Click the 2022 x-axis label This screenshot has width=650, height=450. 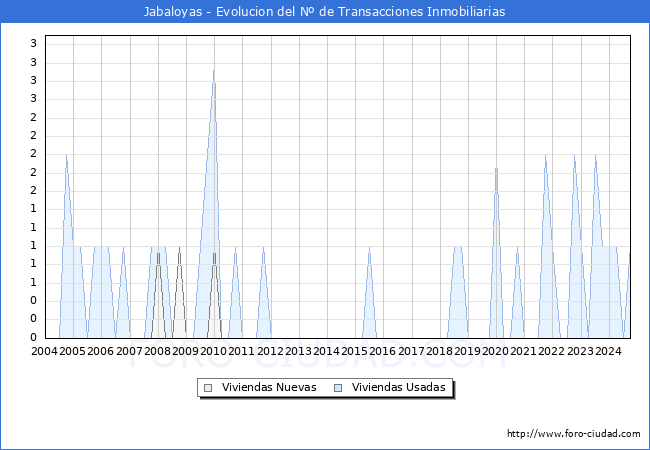pos(551,351)
